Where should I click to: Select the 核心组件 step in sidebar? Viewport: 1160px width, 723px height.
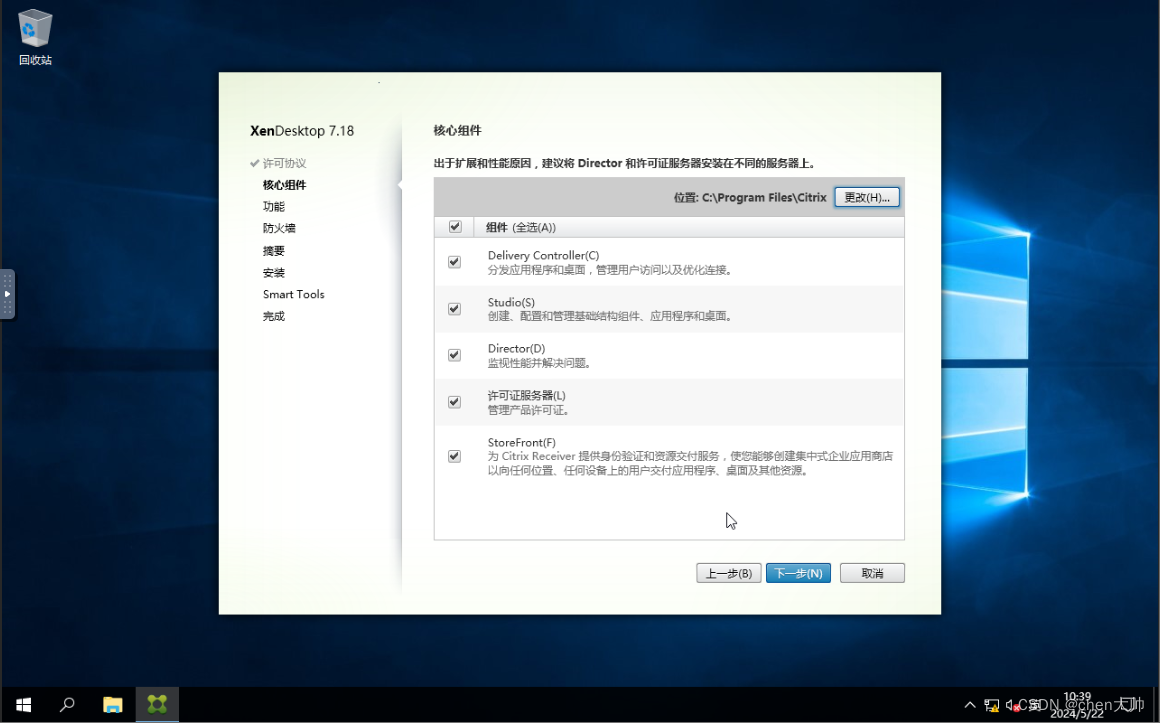click(x=284, y=185)
